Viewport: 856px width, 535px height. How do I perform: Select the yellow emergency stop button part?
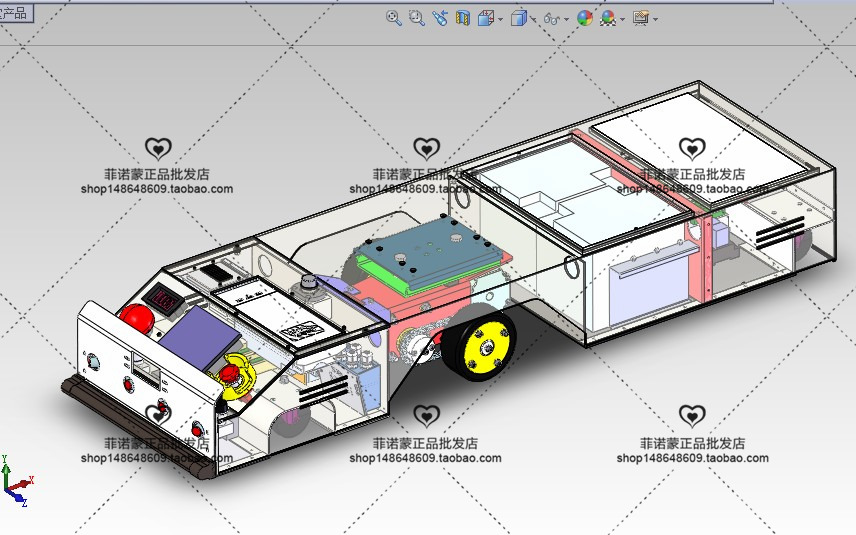click(234, 376)
